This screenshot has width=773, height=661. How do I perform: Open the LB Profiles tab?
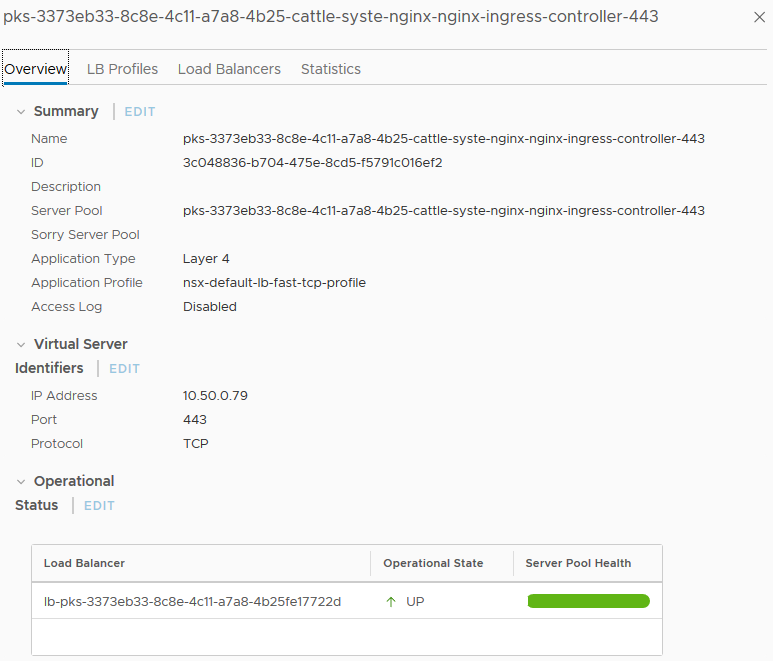[122, 69]
